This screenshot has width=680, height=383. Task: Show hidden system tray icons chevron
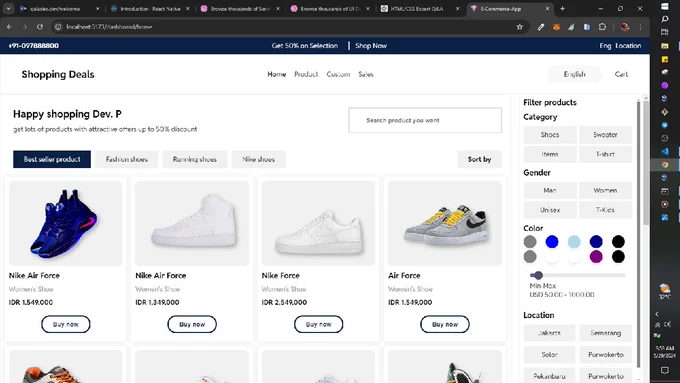(x=657, y=314)
